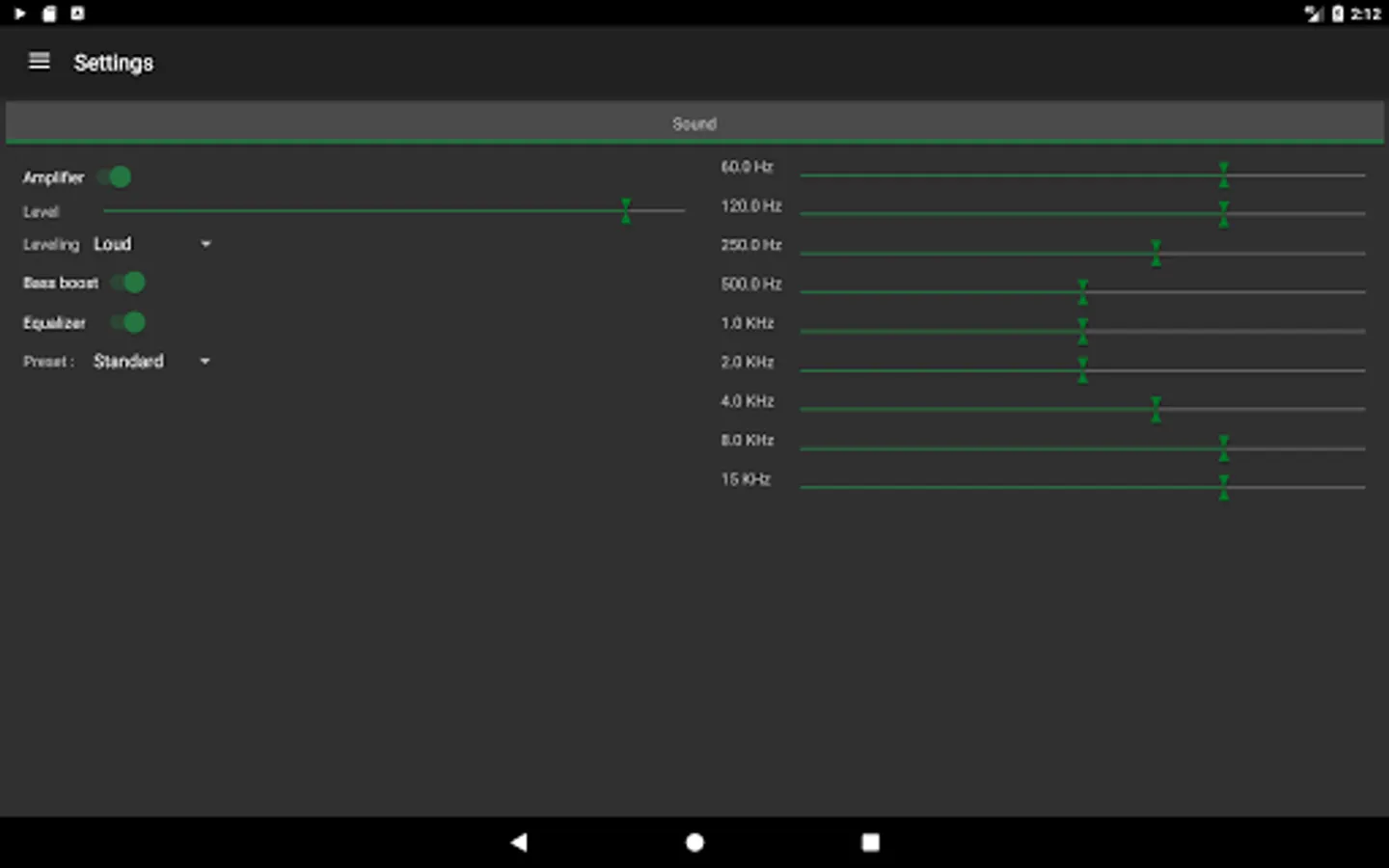
Task: Select the Sound tab
Action: (x=694, y=123)
